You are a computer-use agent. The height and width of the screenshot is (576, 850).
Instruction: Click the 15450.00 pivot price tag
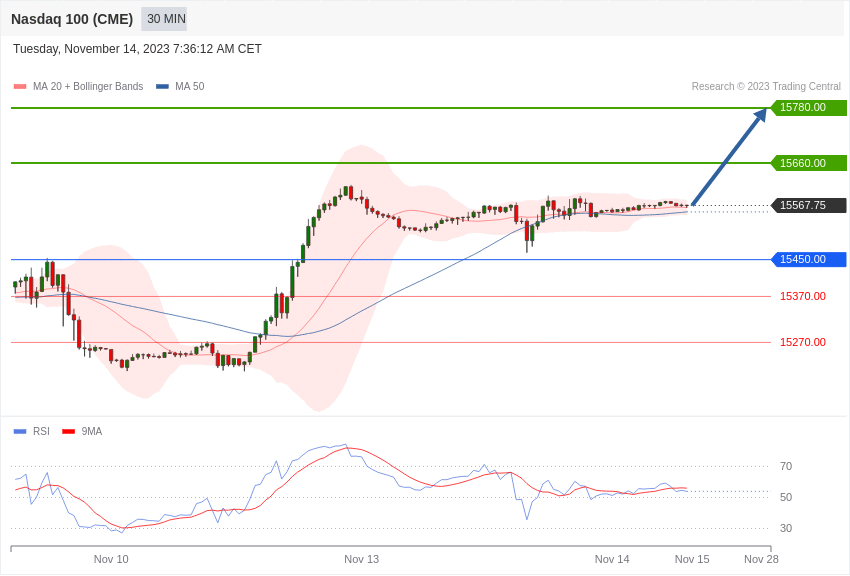pyautogui.click(x=808, y=259)
